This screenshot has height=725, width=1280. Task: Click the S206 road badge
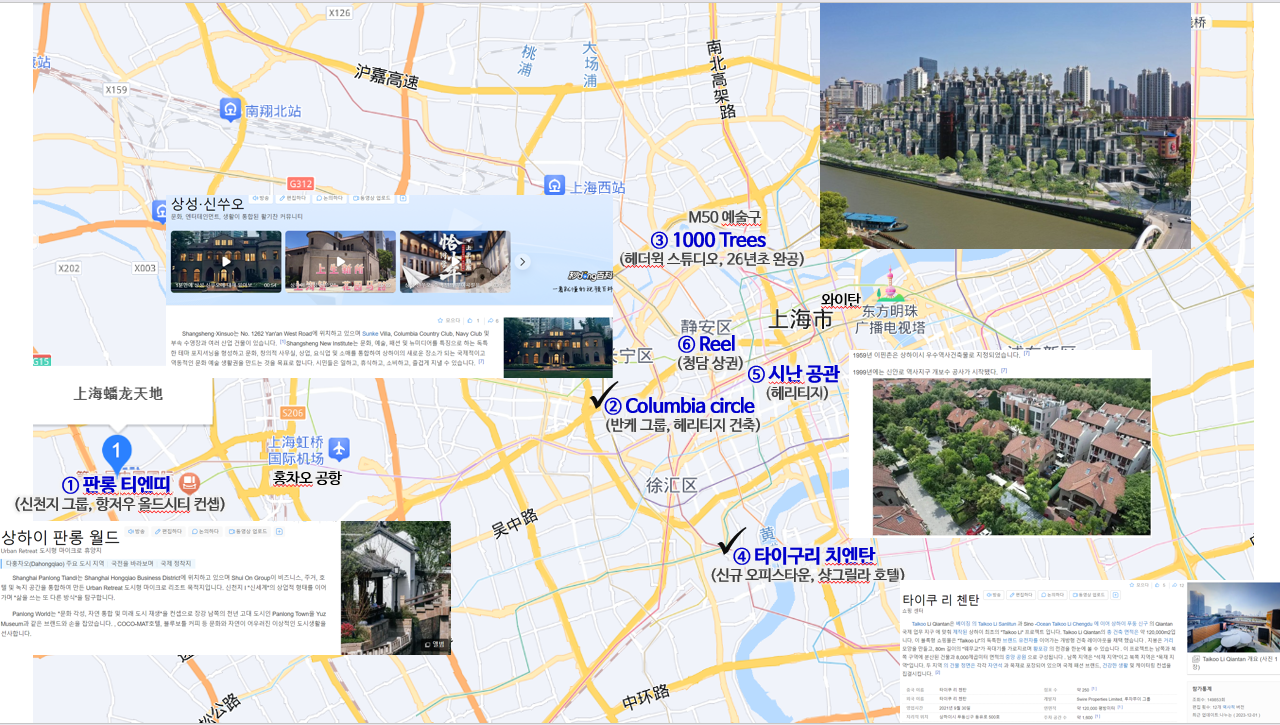[292, 413]
